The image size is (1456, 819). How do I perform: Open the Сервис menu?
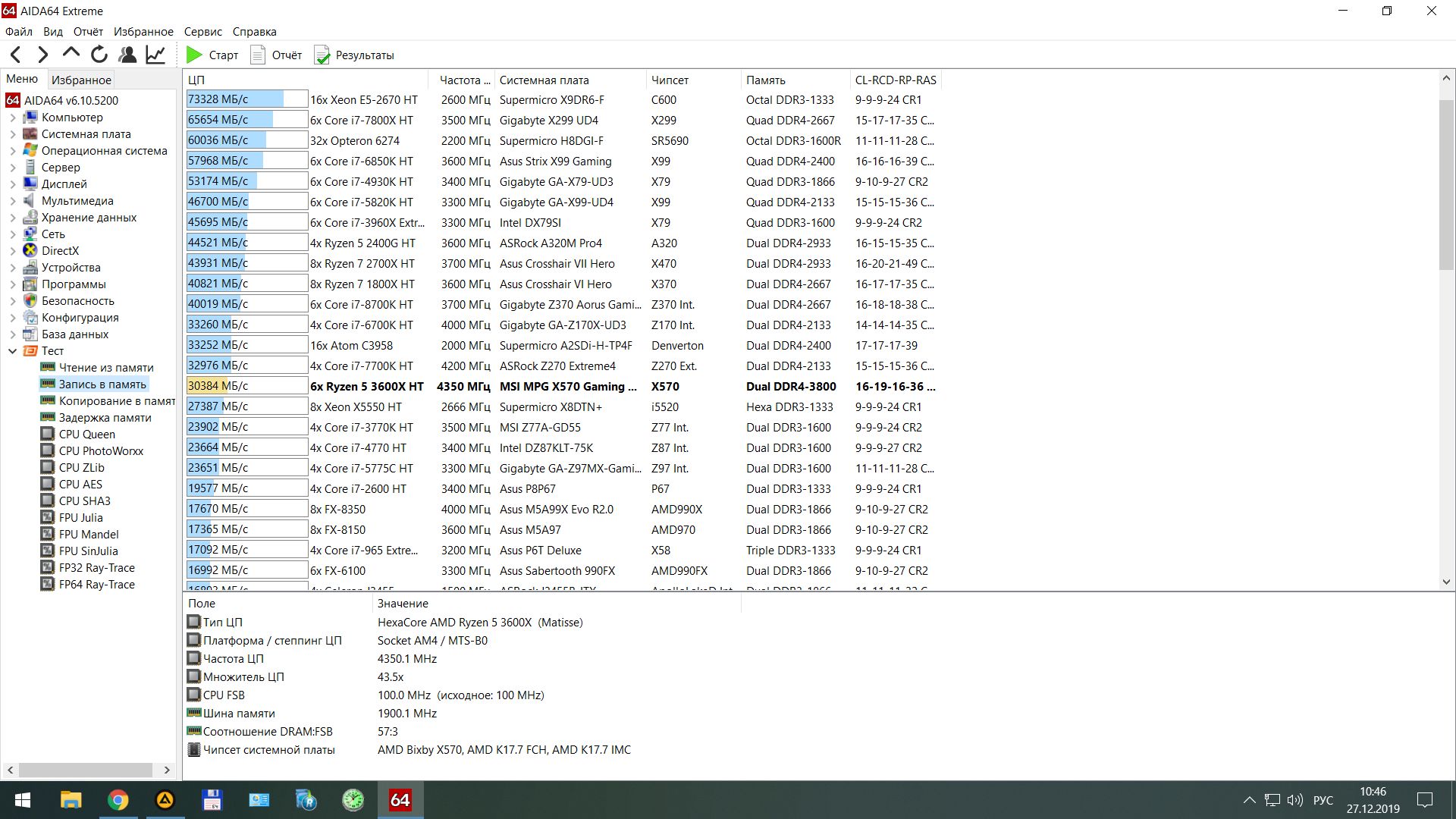(202, 32)
